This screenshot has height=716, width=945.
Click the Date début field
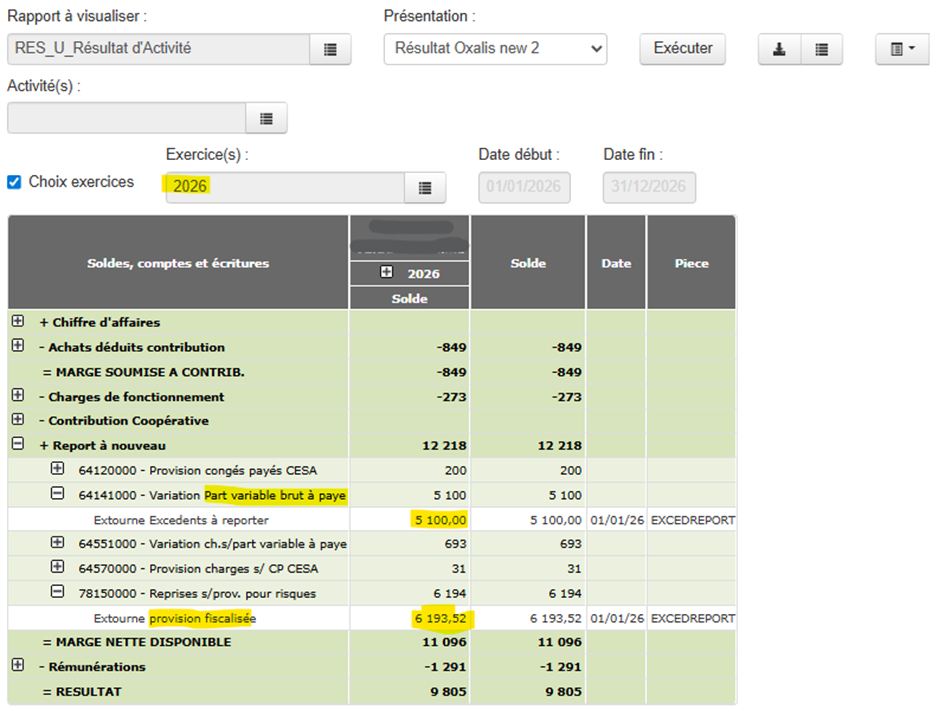(x=524, y=187)
